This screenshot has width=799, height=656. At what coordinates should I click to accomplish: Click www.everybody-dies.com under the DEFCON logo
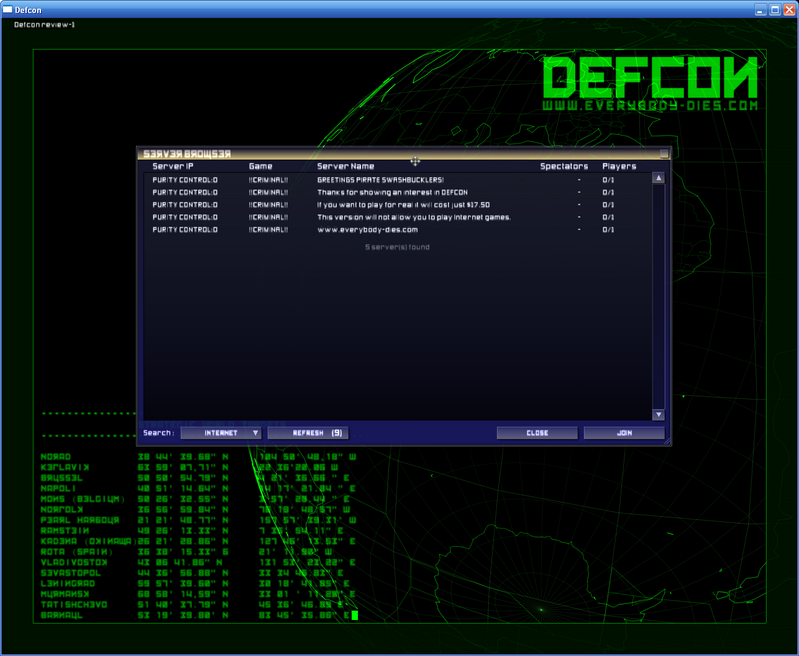pyautogui.click(x=650, y=105)
